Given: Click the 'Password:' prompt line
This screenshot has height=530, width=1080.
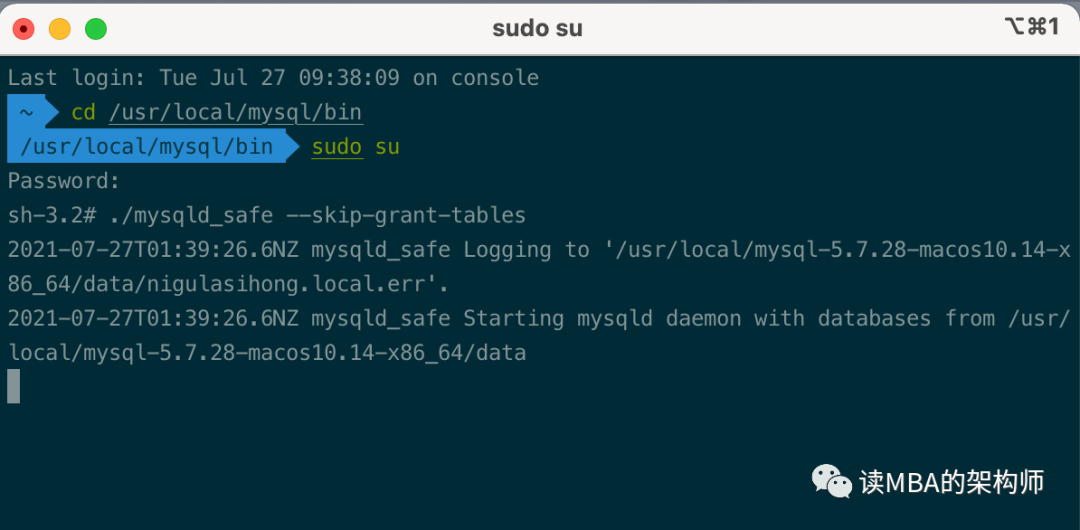Looking at the screenshot, I should 64,181.
